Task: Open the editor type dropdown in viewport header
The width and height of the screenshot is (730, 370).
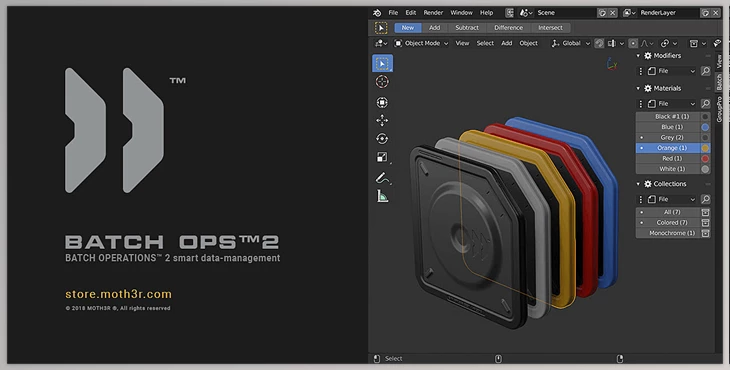Action: [x=381, y=43]
